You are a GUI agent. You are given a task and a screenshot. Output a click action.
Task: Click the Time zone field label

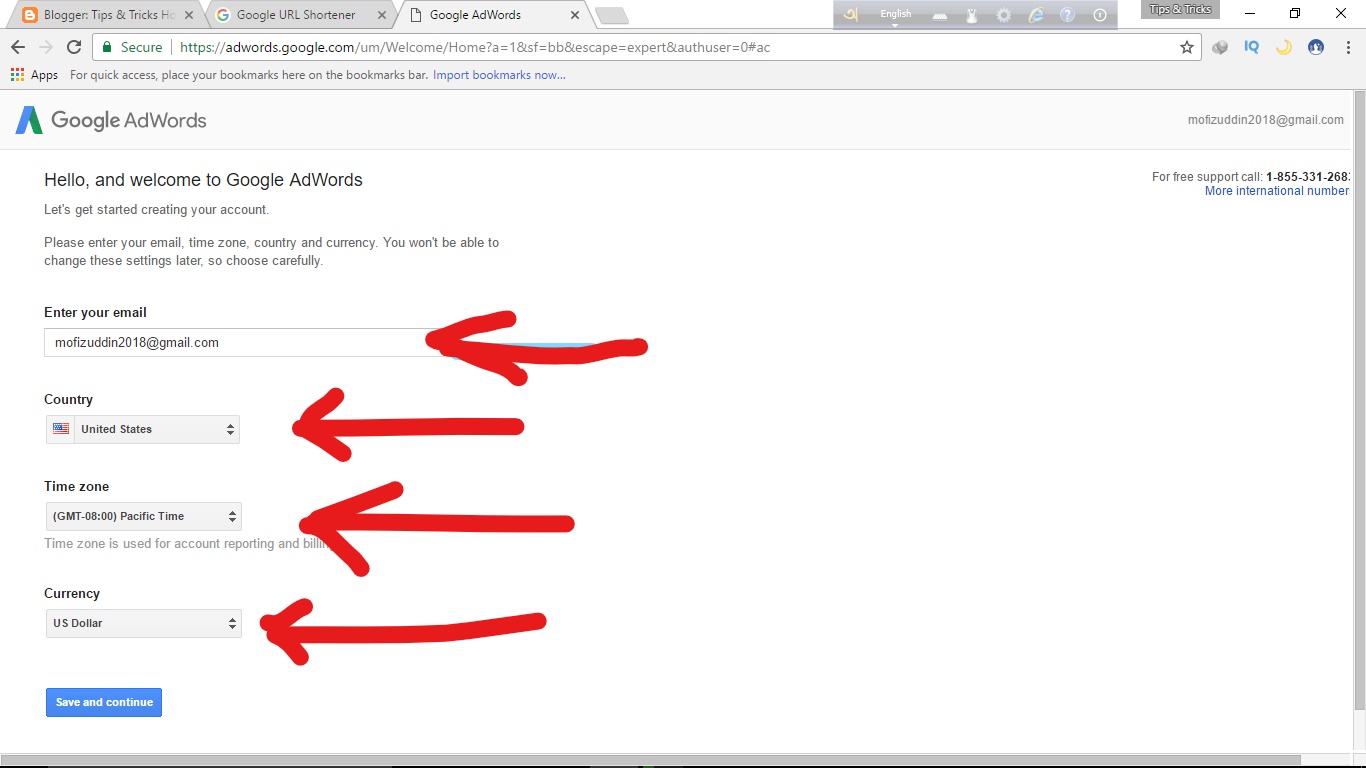[76, 486]
